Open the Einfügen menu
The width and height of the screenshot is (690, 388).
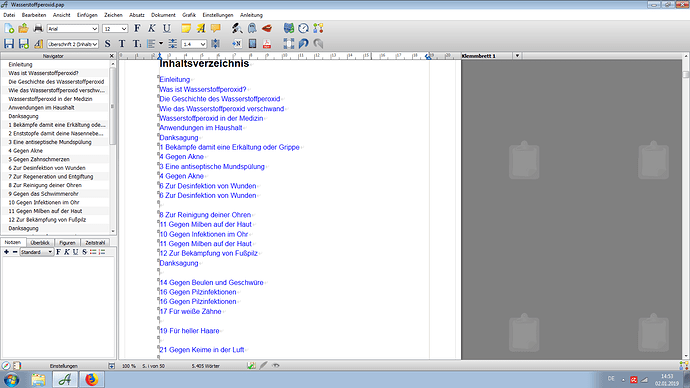pos(87,15)
